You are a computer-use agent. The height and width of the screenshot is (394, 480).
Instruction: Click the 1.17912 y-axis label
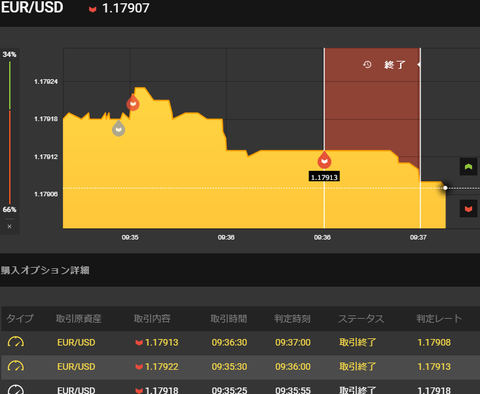coord(46,157)
